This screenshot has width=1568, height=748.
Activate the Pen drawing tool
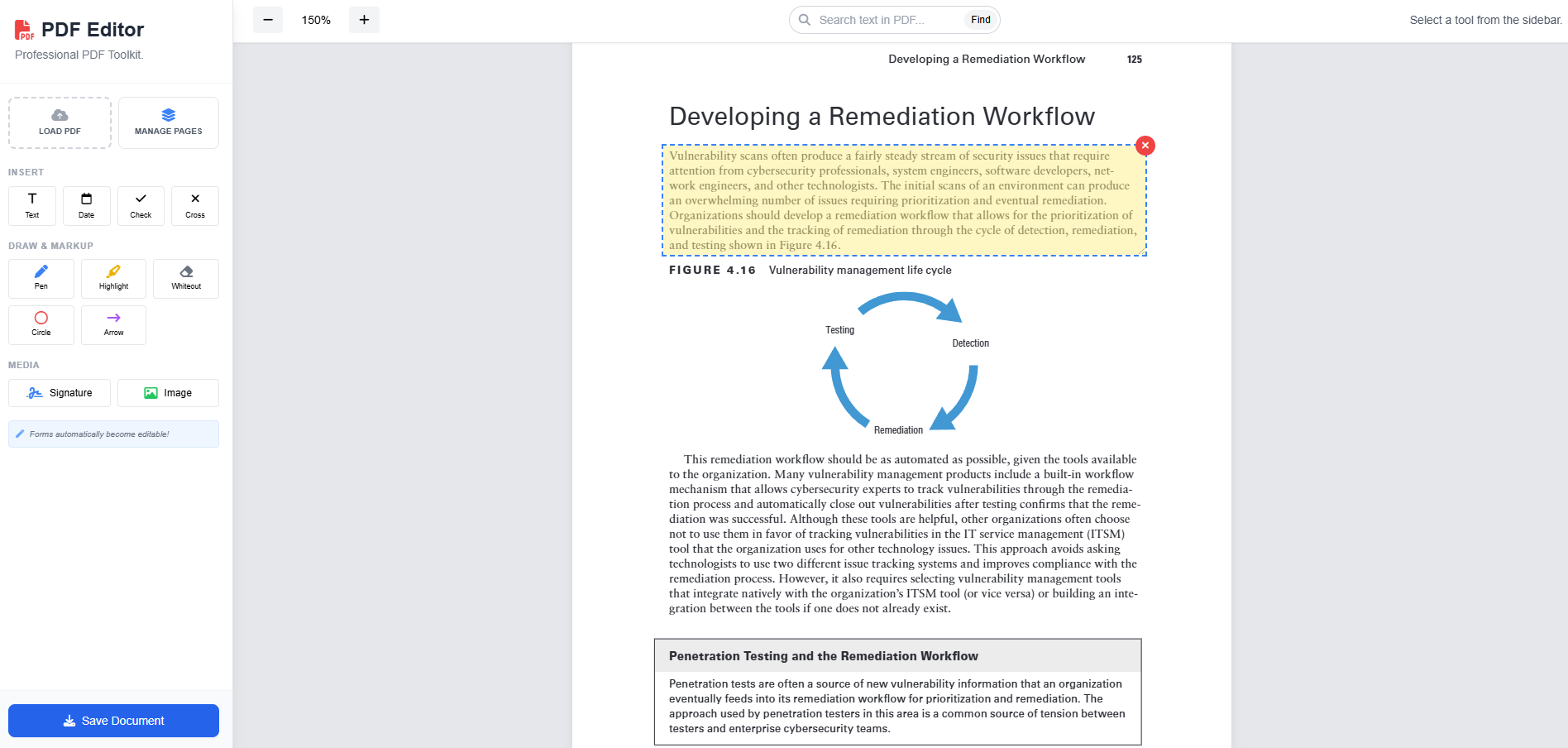pyautogui.click(x=41, y=278)
